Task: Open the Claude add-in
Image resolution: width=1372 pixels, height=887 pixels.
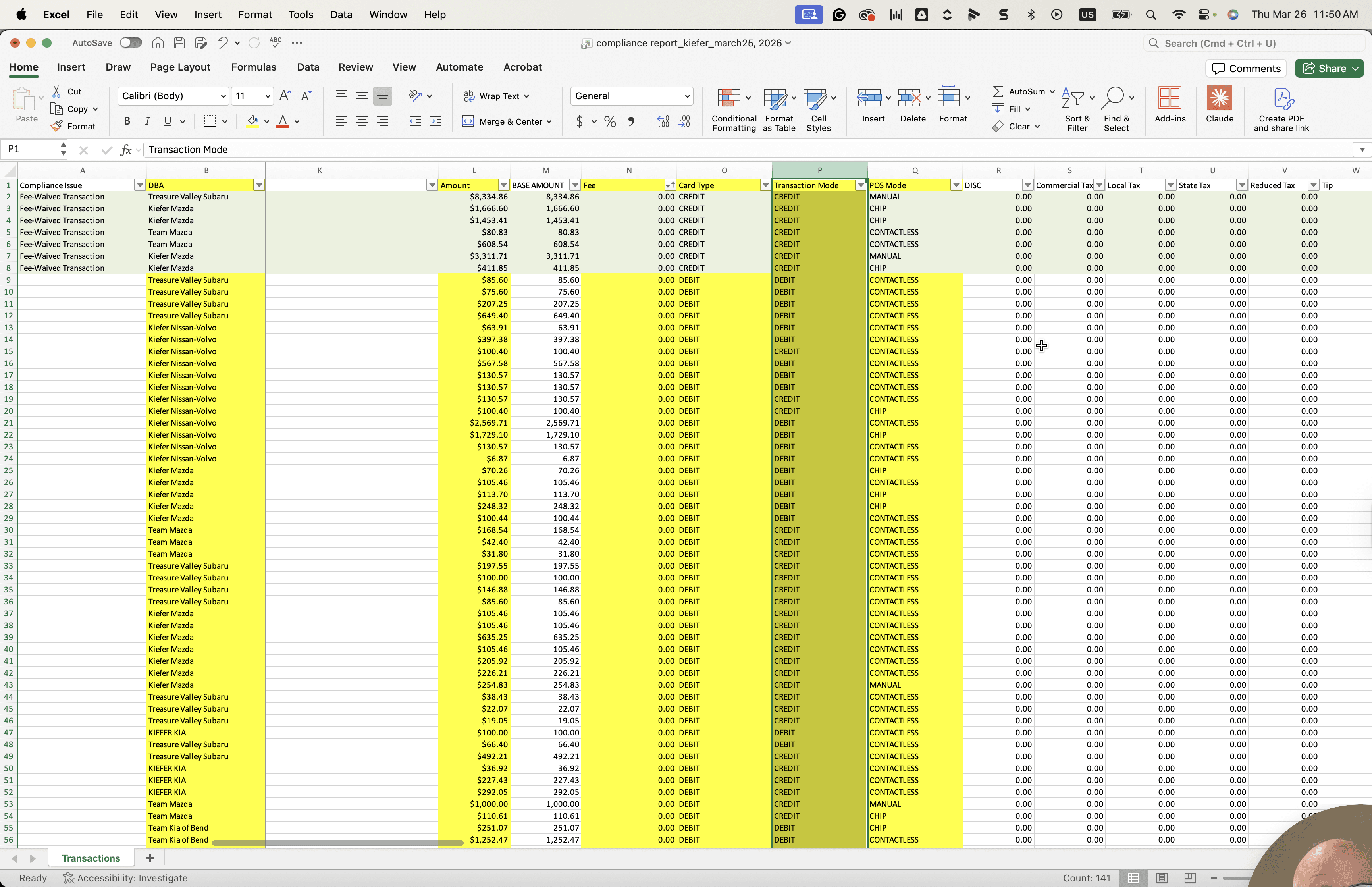Action: (1220, 104)
